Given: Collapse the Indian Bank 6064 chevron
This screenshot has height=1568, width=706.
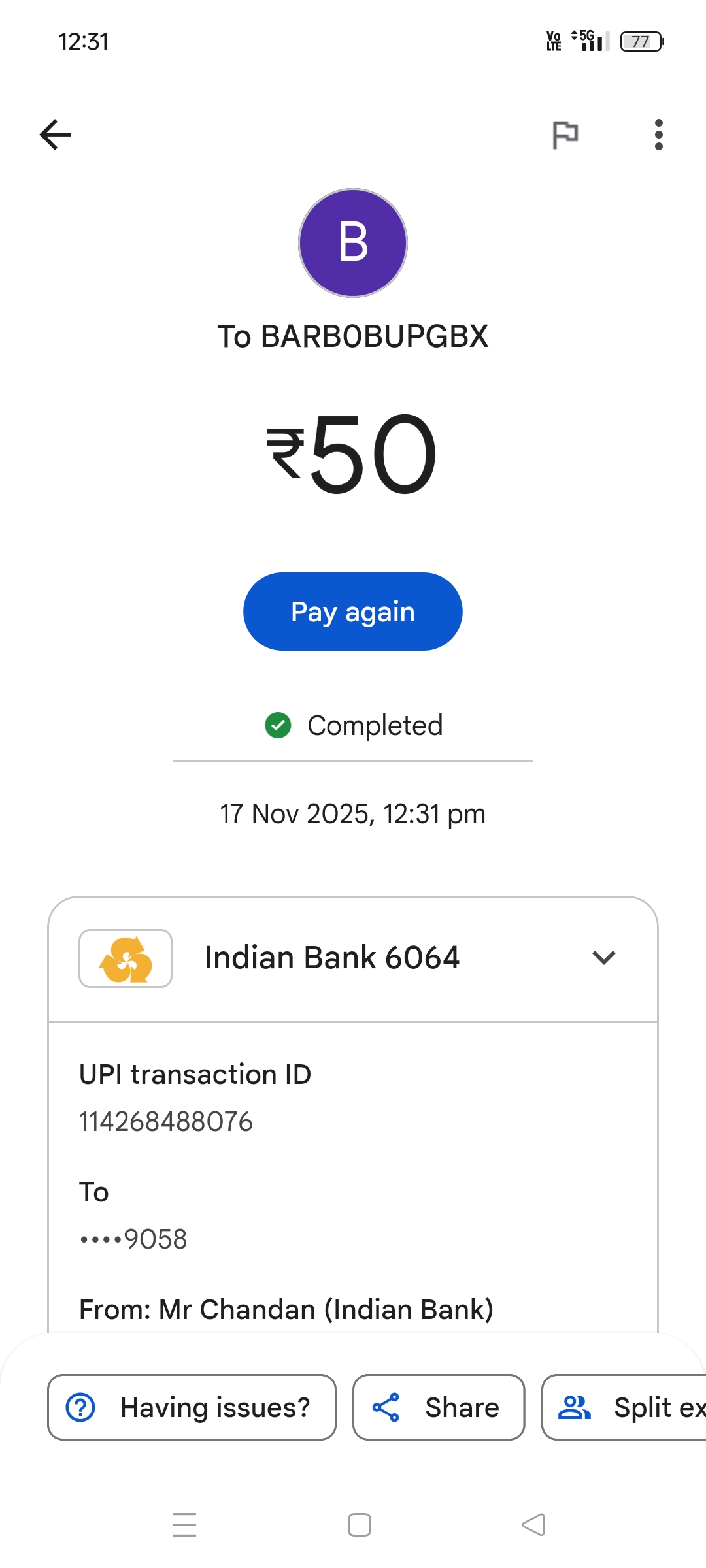Looking at the screenshot, I should pyautogui.click(x=603, y=958).
